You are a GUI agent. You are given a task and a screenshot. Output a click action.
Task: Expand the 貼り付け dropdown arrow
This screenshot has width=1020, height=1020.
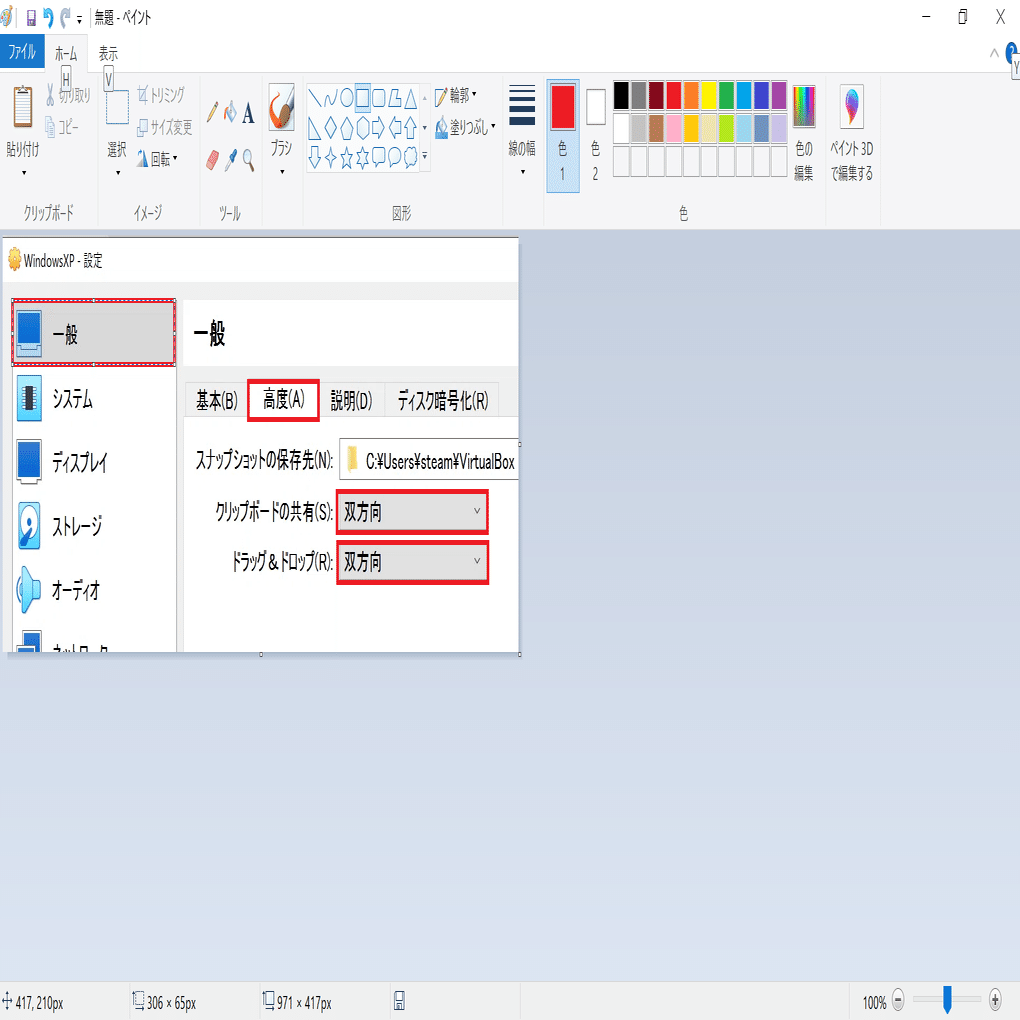pos(24,172)
